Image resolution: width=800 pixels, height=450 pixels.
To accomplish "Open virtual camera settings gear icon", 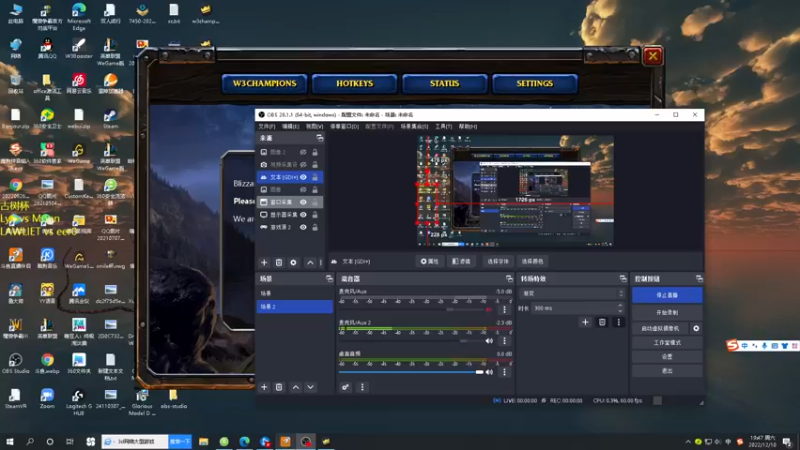I will point(696,329).
